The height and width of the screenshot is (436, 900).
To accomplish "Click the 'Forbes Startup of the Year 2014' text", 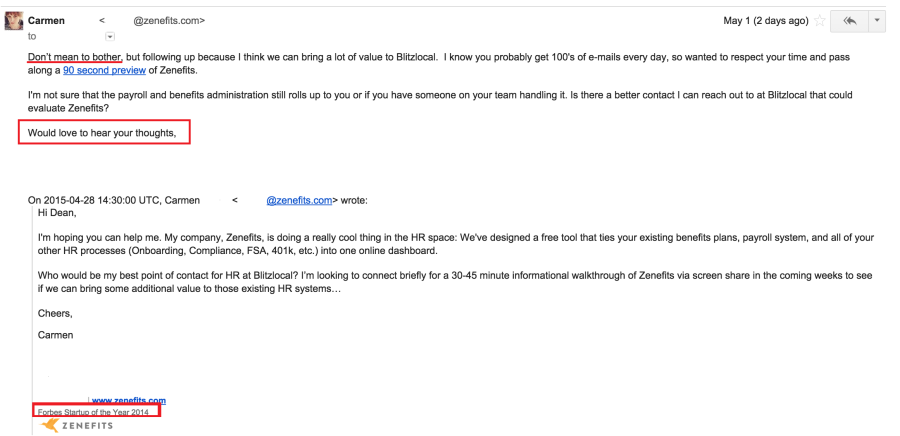I will (93, 412).
